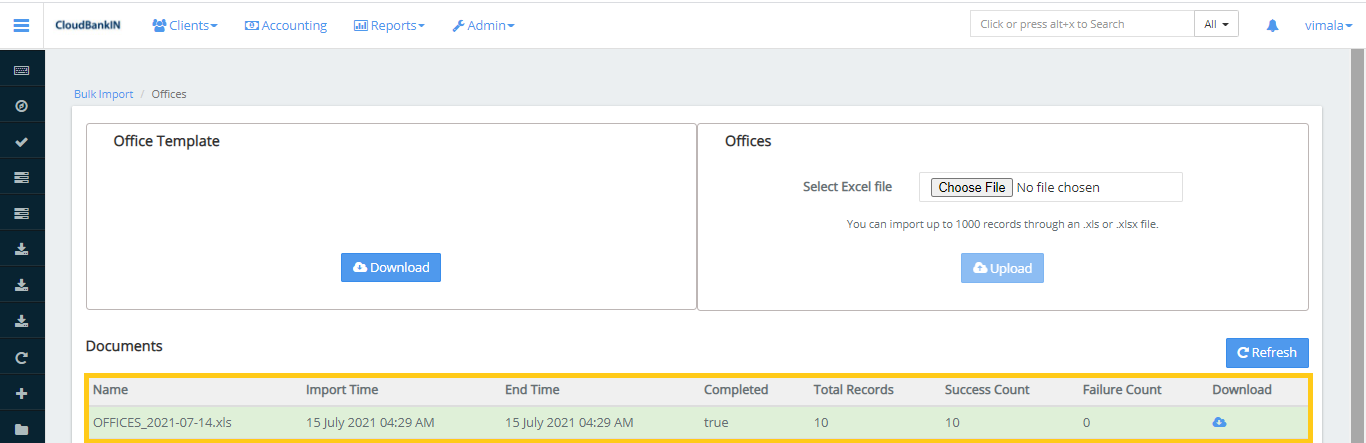Click the Bulk Import breadcrumb link
1366x443 pixels.
(x=103, y=94)
